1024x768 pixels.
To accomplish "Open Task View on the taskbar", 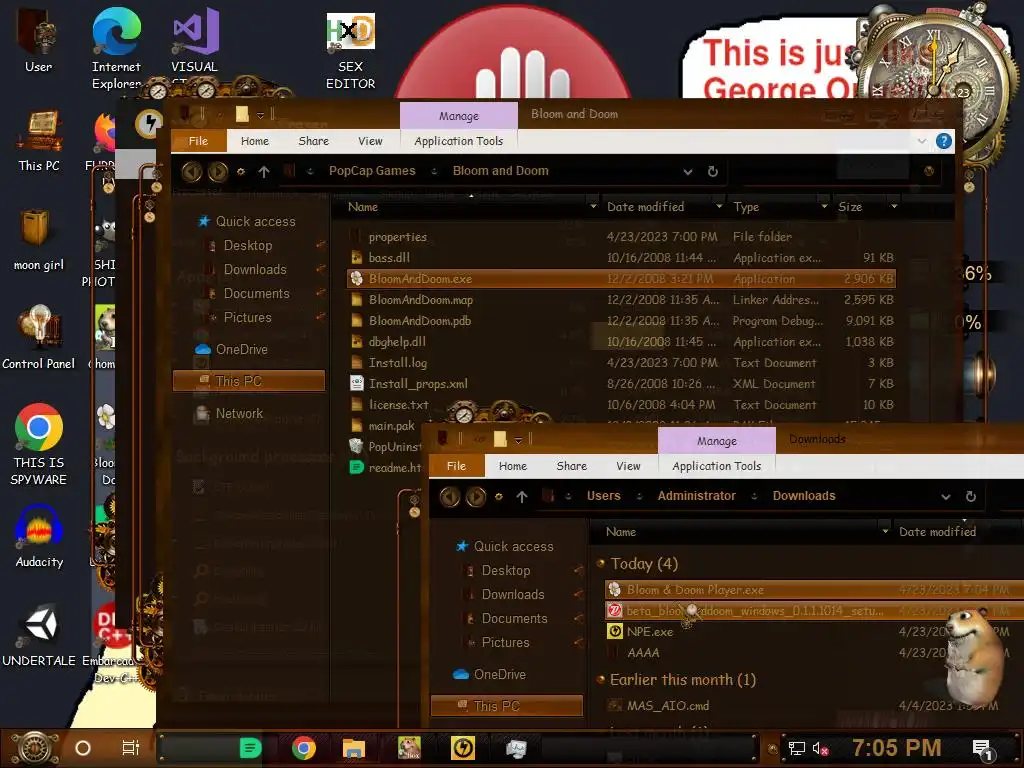I will 131,748.
